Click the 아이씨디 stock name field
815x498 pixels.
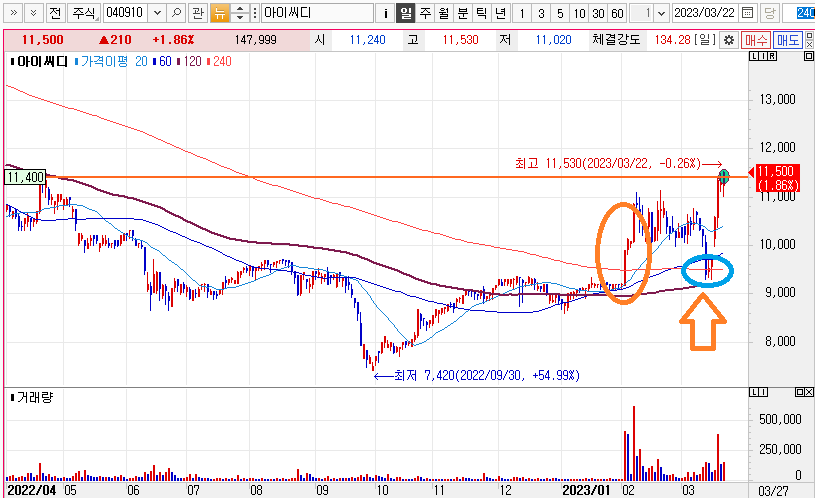point(317,13)
